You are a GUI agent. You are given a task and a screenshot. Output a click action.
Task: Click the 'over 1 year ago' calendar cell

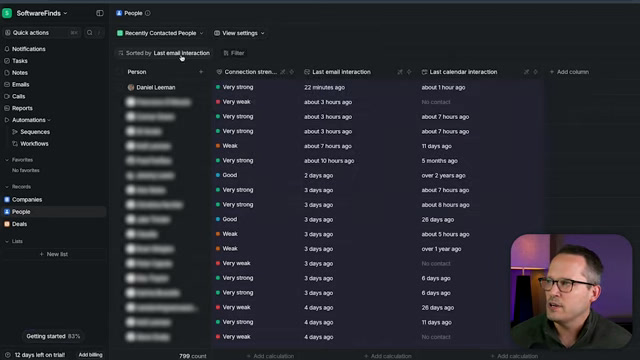pyautogui.click(x=441, y=249)
